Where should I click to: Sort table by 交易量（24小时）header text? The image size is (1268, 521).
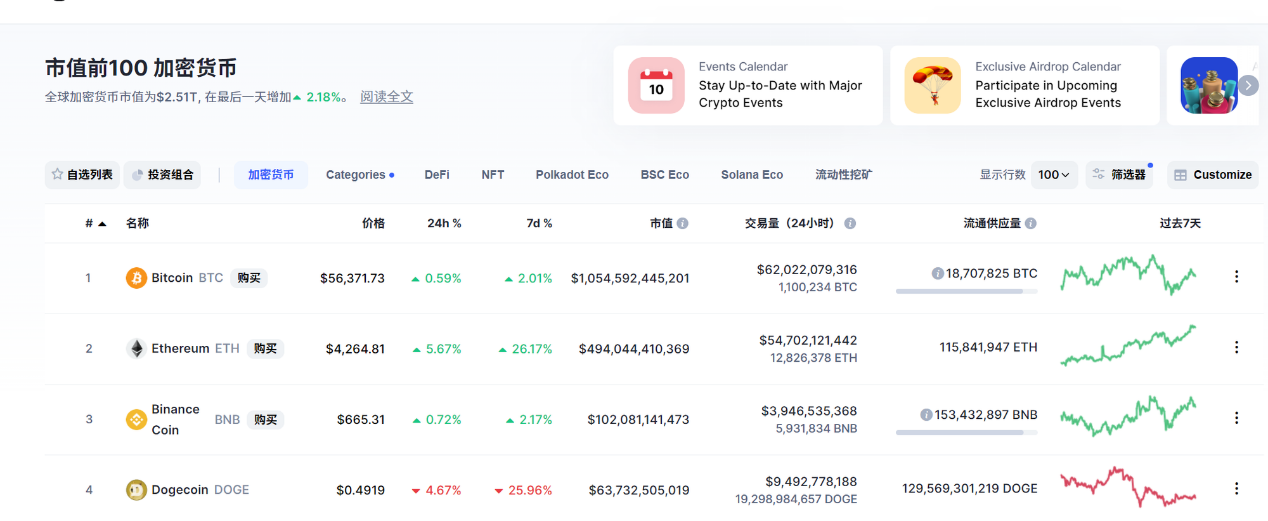pyautogui.click(x=791, y=224)
